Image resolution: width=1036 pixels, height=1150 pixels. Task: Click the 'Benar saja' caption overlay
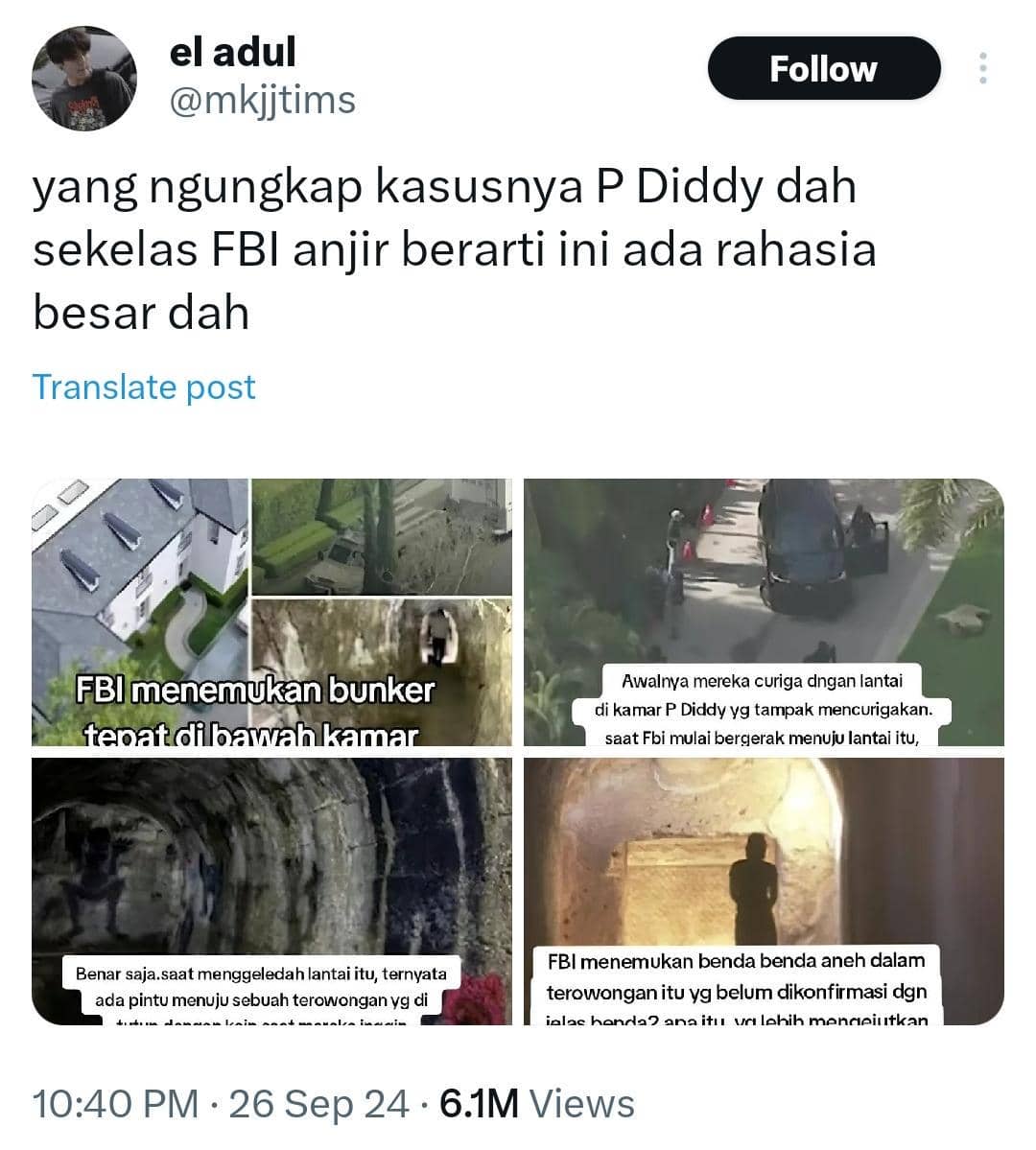(x=261, y=990)
